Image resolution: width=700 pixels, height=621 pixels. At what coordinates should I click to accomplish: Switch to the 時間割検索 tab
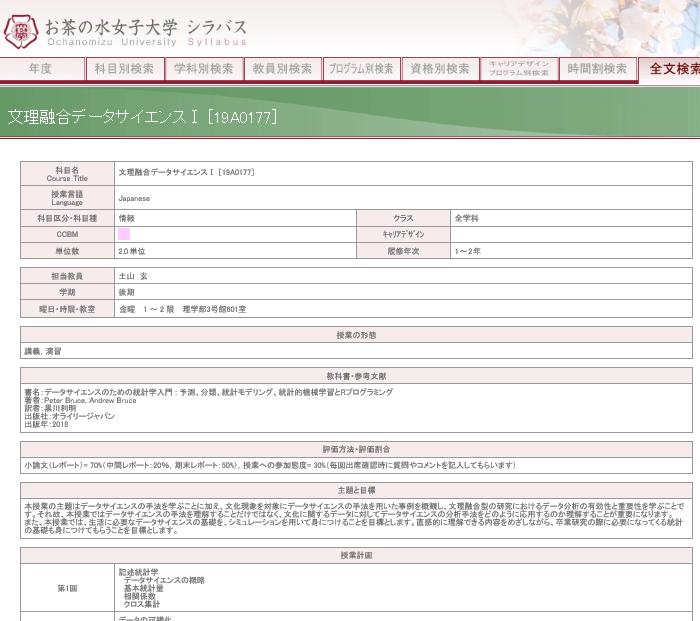click(x=597, y=69)
